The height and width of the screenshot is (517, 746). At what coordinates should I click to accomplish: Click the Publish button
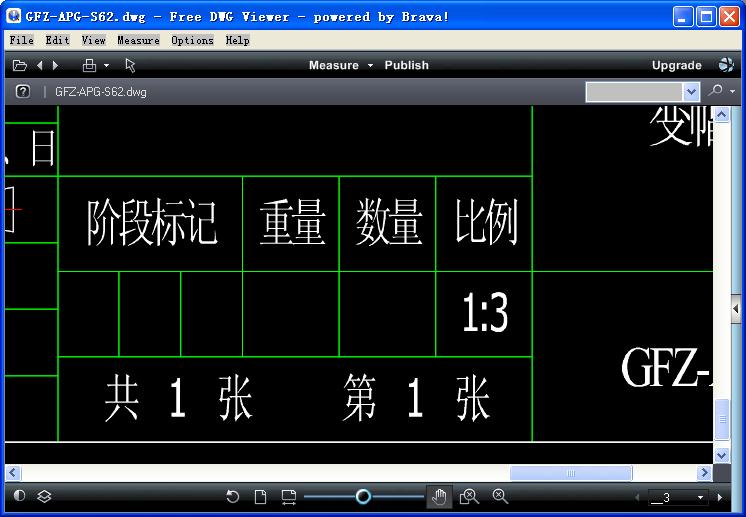coord(406,65)
